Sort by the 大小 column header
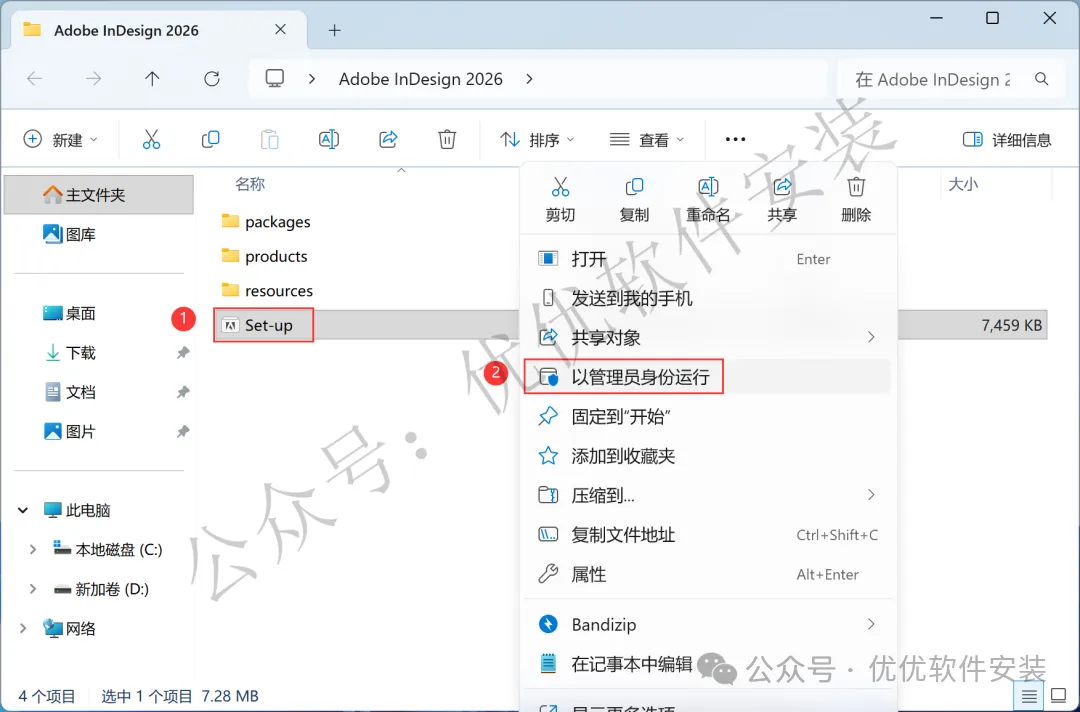The width and height of the screenshot is (1080, 712). pyautogui.click(x=963, y=184)
